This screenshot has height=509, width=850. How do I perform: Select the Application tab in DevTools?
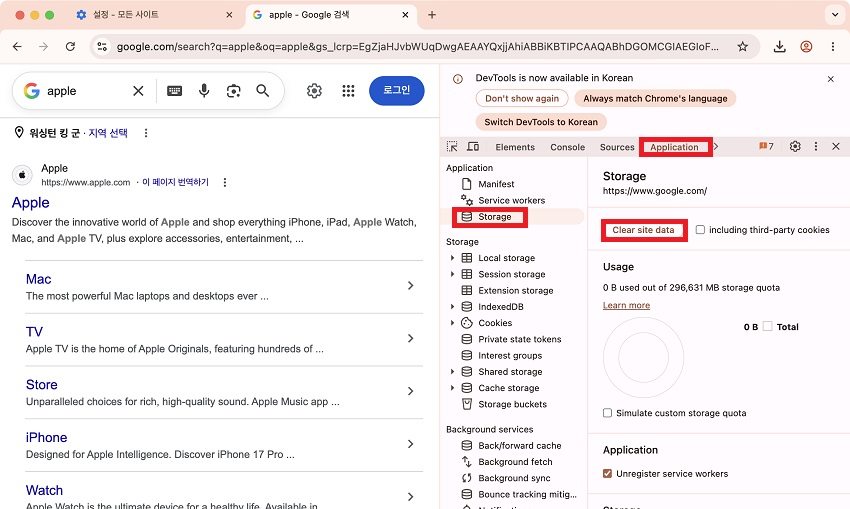coord(674,147)
